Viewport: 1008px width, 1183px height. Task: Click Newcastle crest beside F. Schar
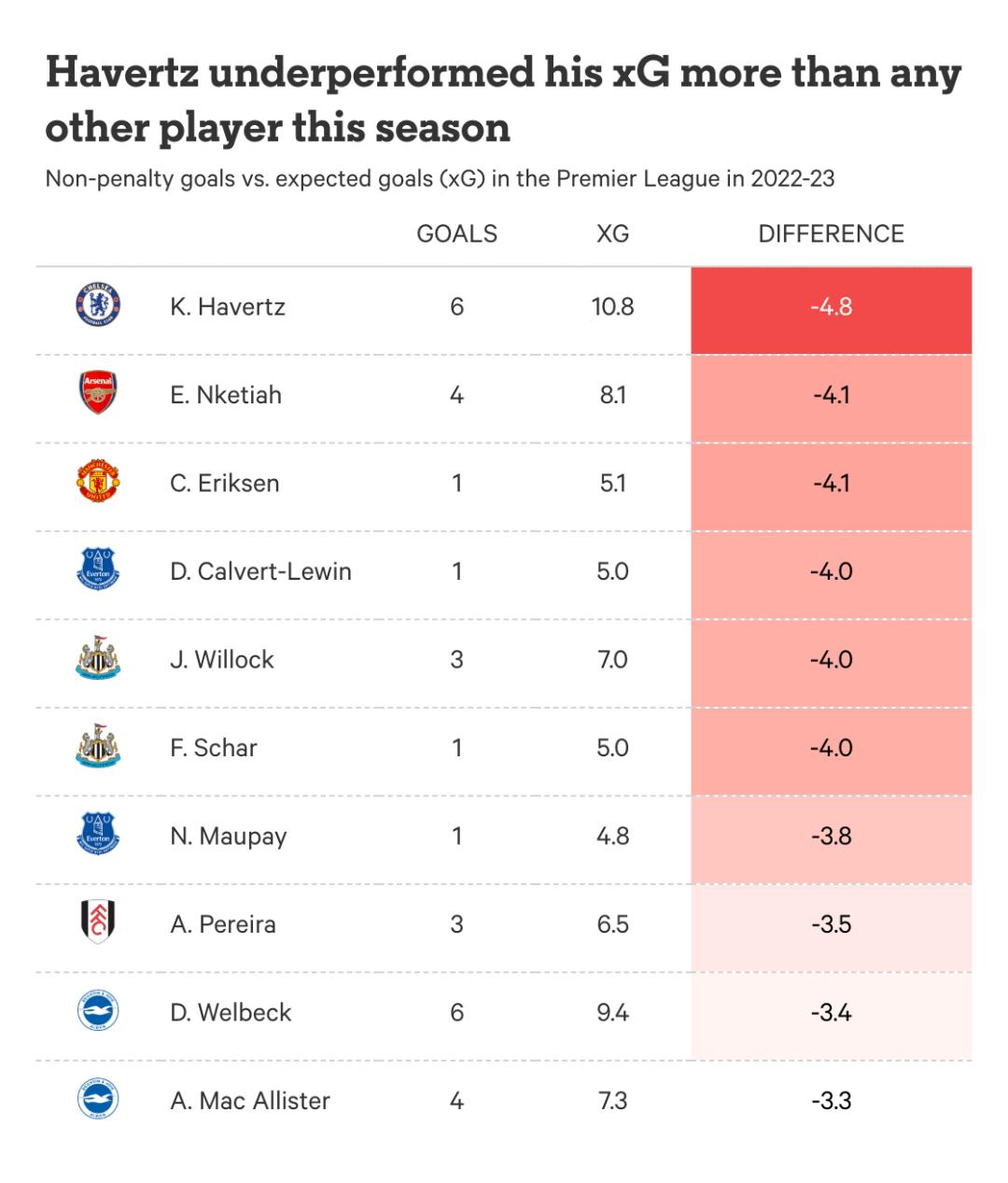[98, 746]
